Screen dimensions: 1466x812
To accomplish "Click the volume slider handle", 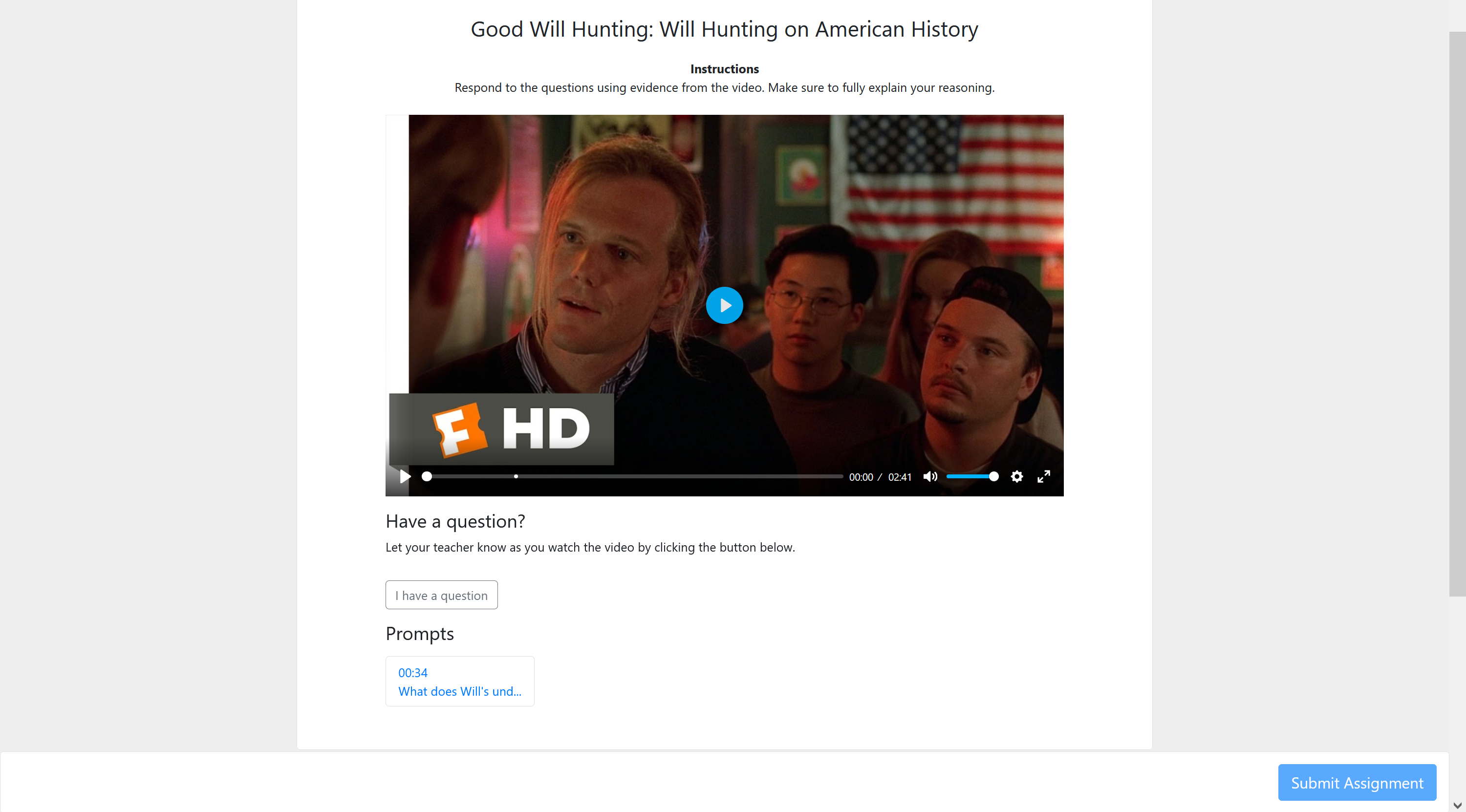I will coord(993,476).
